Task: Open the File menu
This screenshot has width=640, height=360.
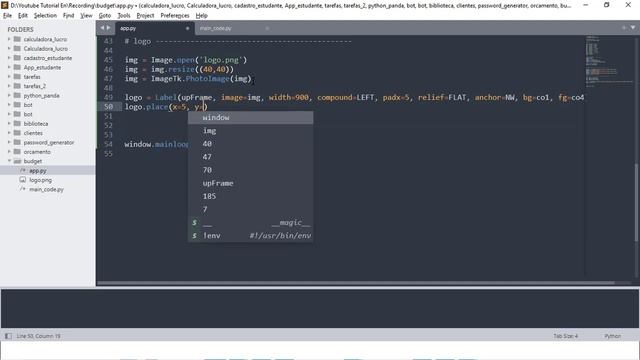Action: click(x=7, y=16)
